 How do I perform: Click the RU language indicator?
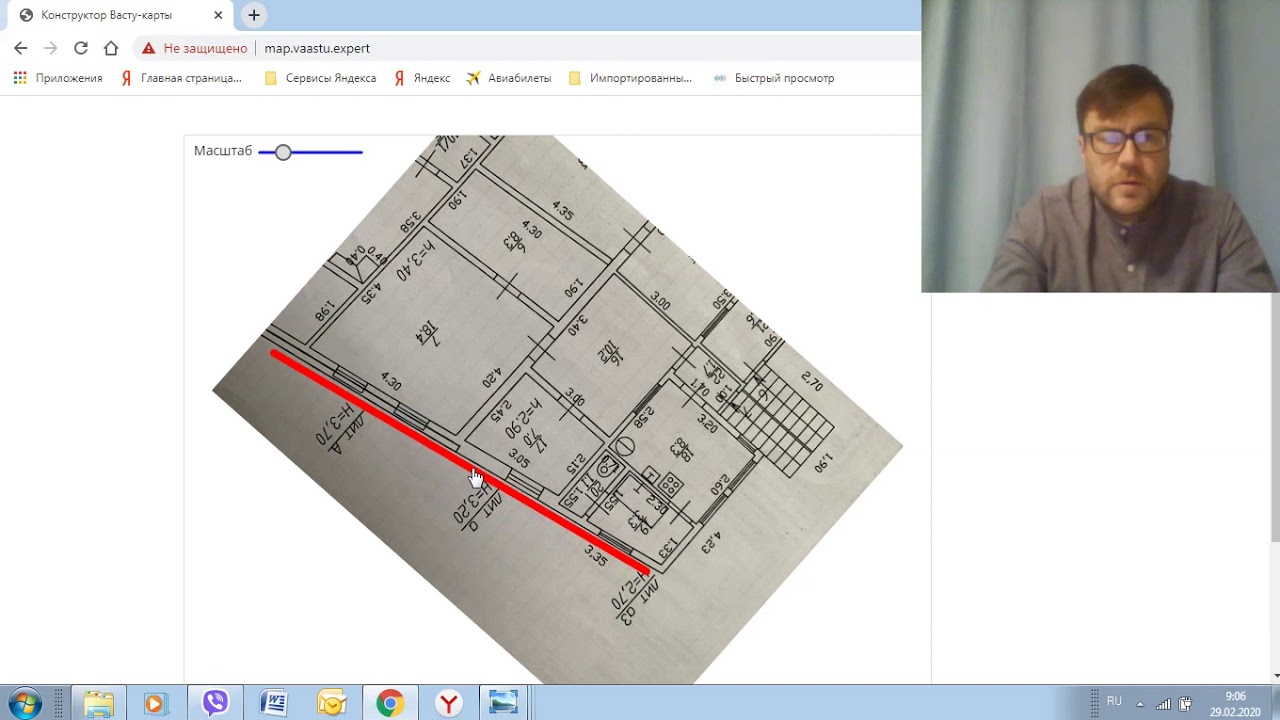pyautogui.click(x=1114, y=702)
